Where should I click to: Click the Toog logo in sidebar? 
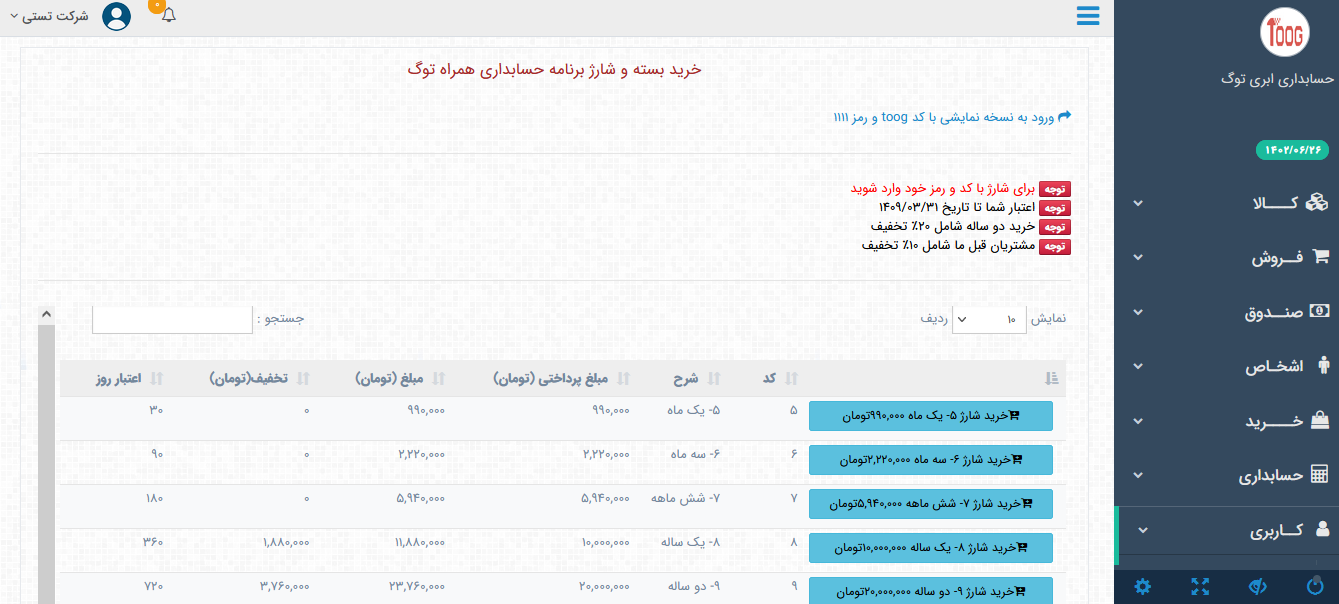tap(1284, 34)
